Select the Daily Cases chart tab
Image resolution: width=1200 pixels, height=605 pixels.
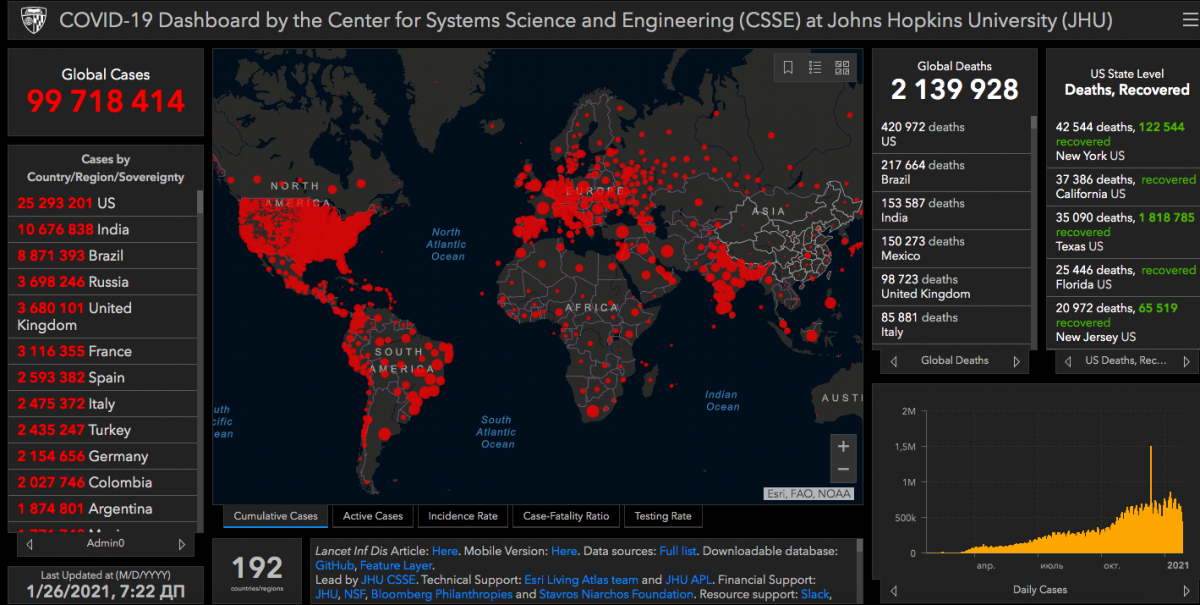(x=1039, y=590)
